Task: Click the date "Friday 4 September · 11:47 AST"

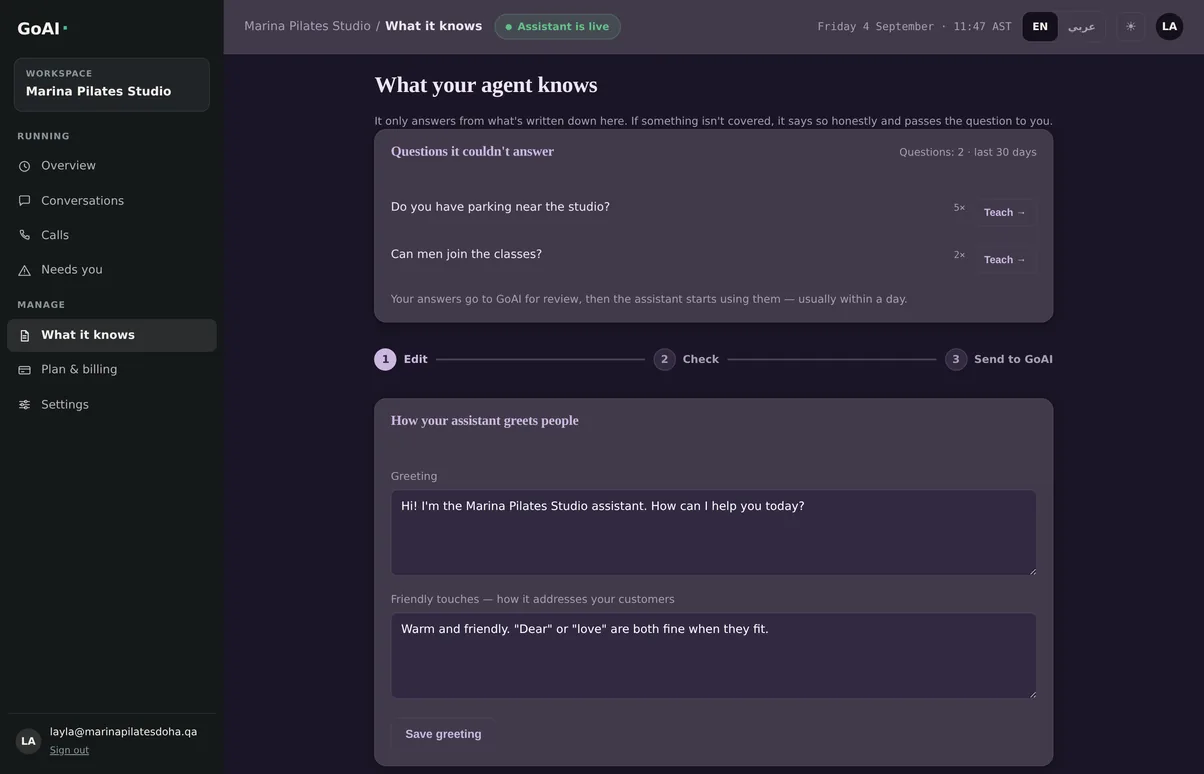Action: [914, 27]
